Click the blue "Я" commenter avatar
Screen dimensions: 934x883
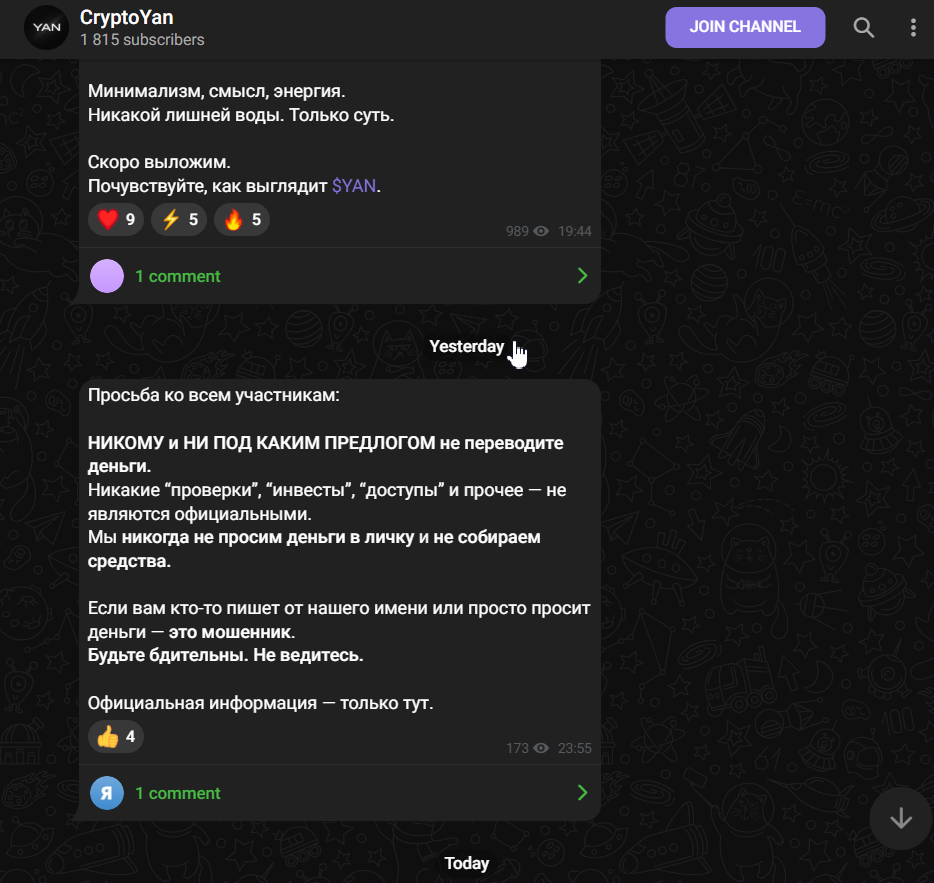(x=107, y=793)
